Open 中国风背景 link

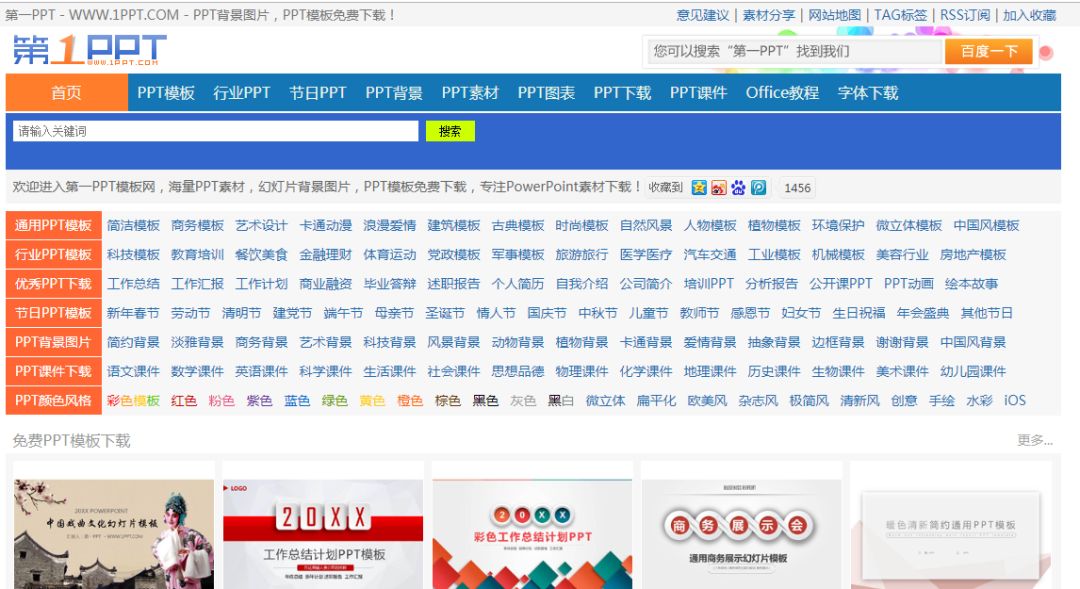[973, 342]
